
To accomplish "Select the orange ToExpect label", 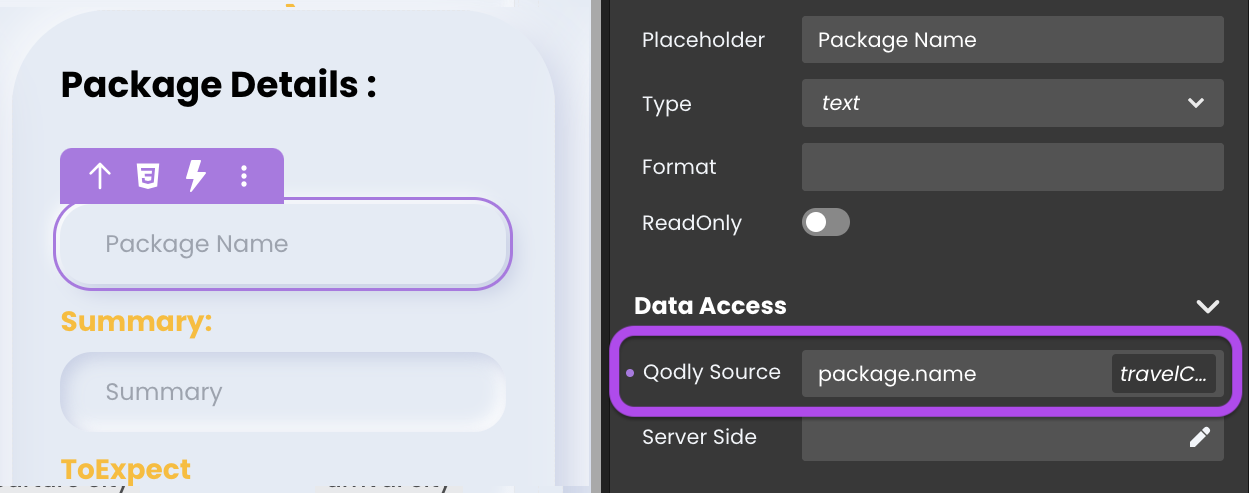I will pyautogui.click(x=126, y=469).
